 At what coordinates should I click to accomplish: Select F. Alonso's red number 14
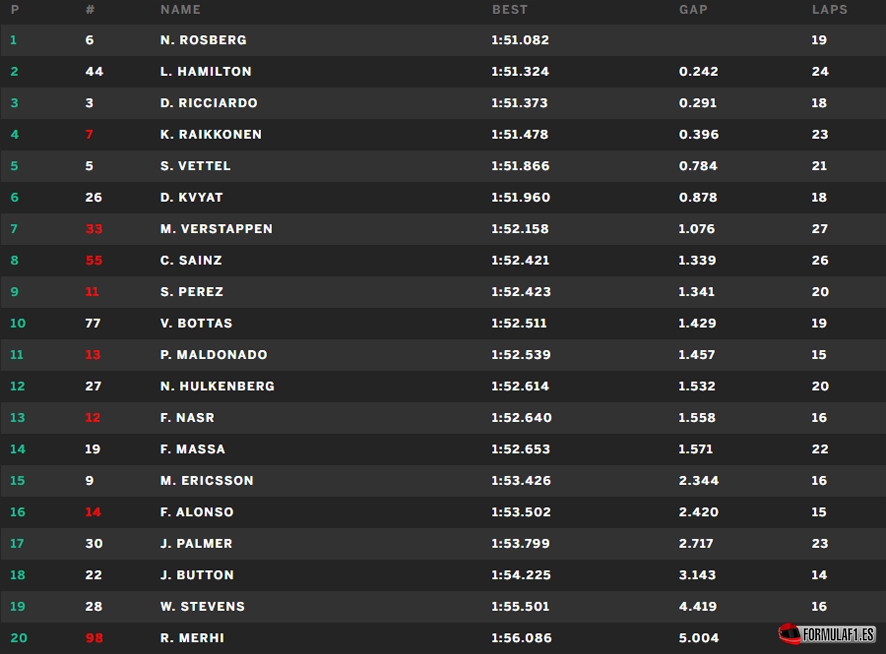coord(93,512)
